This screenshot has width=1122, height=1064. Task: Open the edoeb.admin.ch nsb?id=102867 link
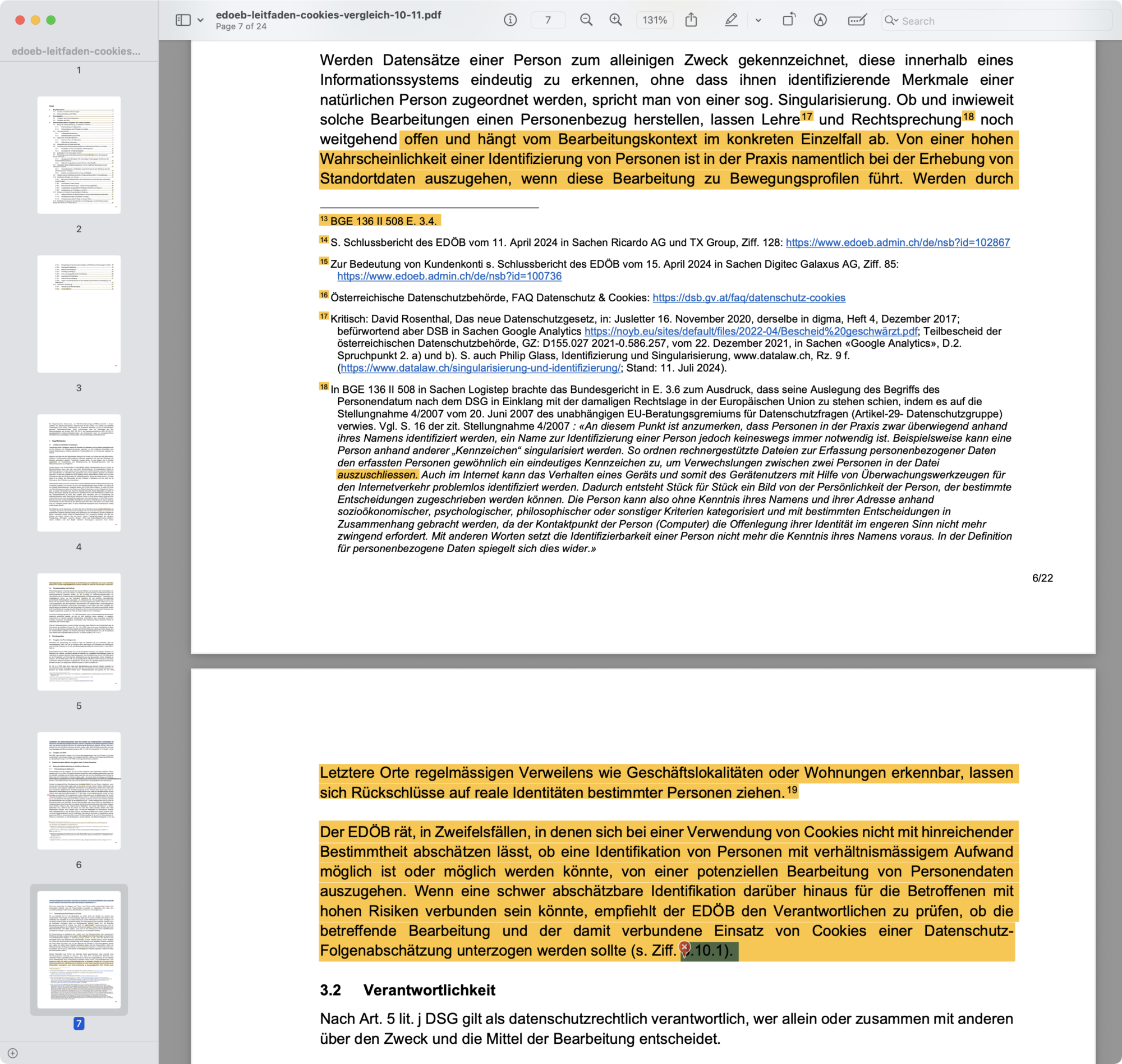pos(897,243)
